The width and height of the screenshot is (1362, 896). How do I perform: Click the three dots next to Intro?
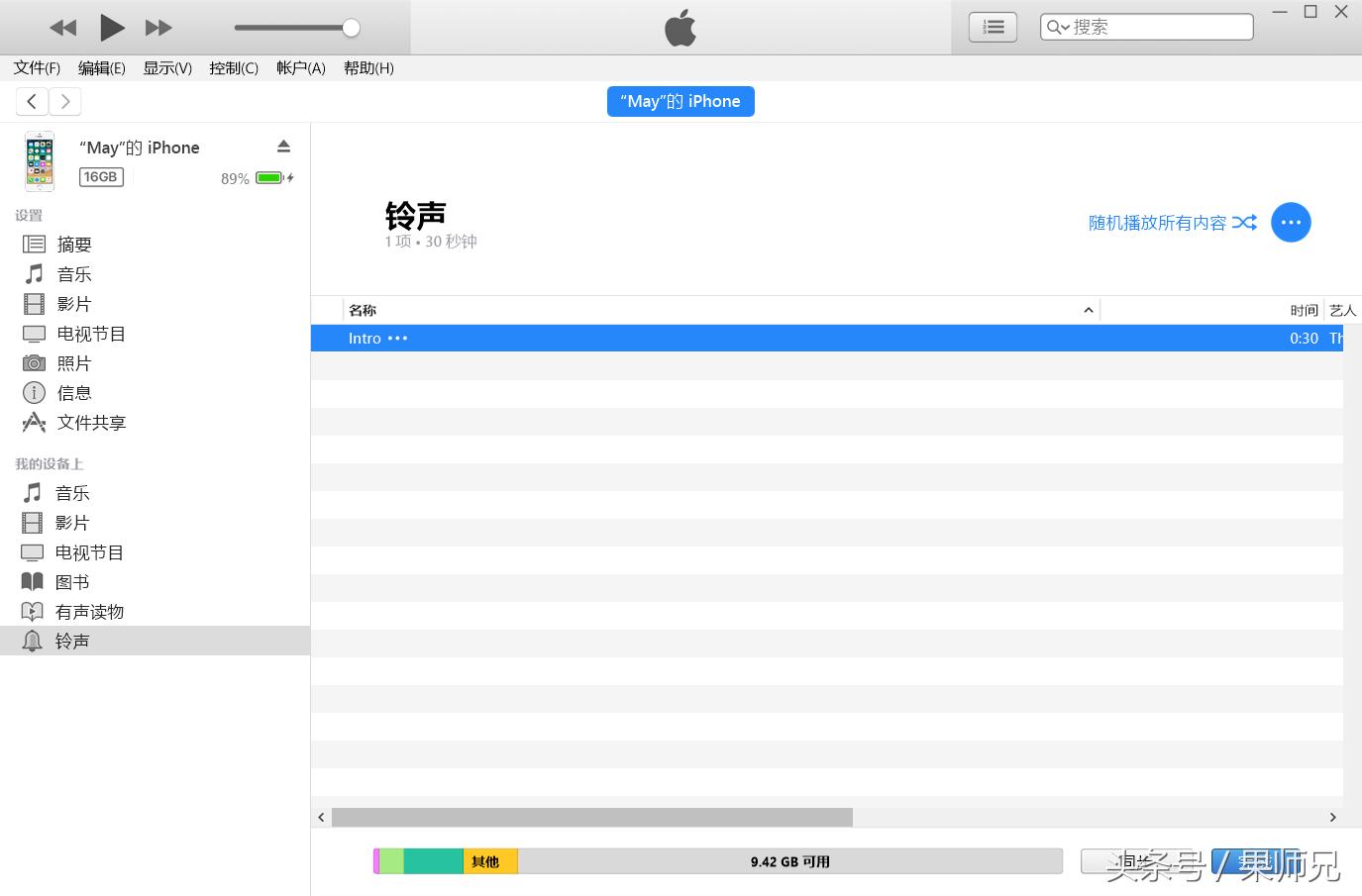[398, 339]
